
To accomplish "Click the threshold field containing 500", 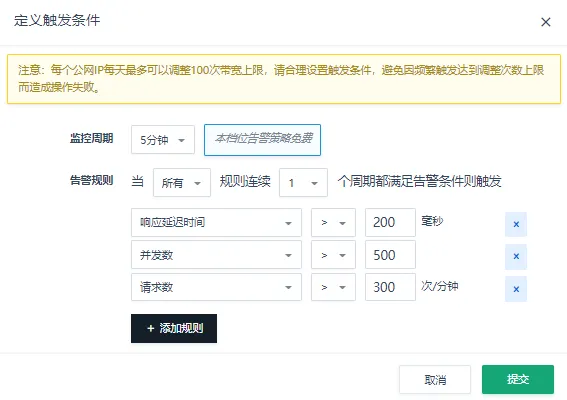I will (390, 255).
